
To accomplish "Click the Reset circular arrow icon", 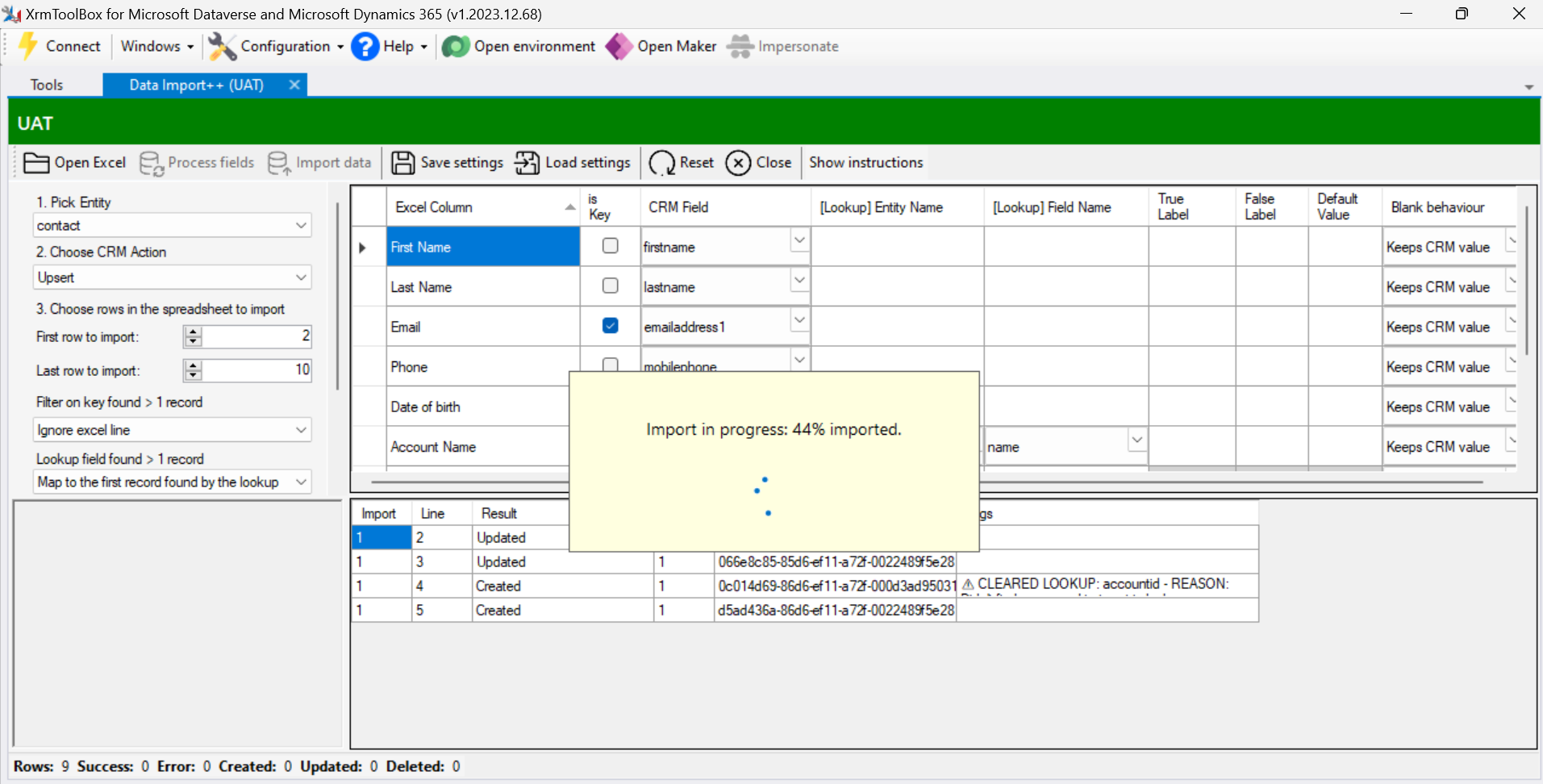I will 663,162.
